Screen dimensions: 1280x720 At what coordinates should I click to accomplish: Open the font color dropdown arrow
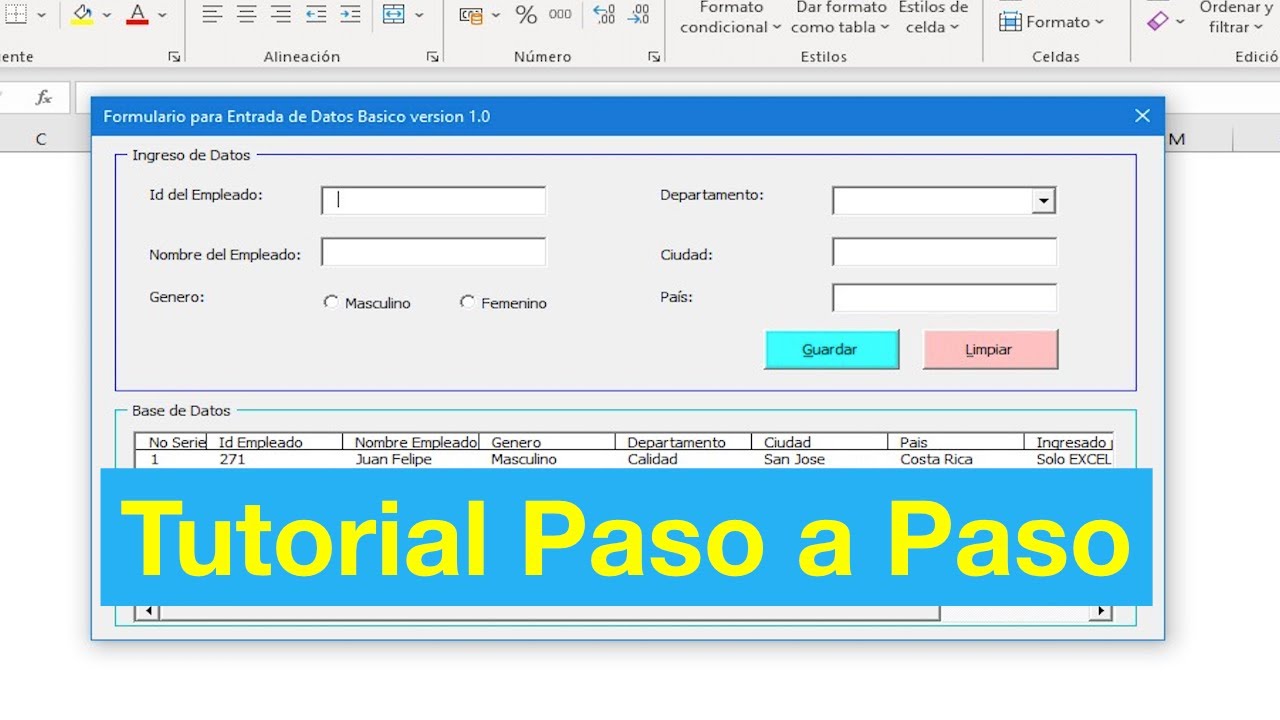[x=162, y=15]
